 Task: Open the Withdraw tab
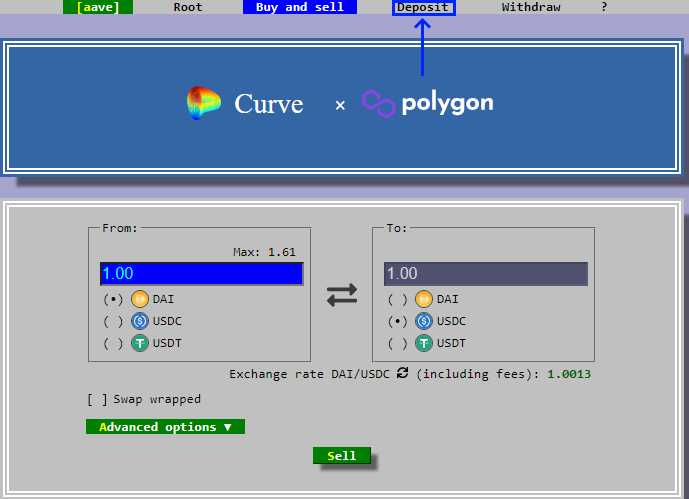(x=531, y=7)
